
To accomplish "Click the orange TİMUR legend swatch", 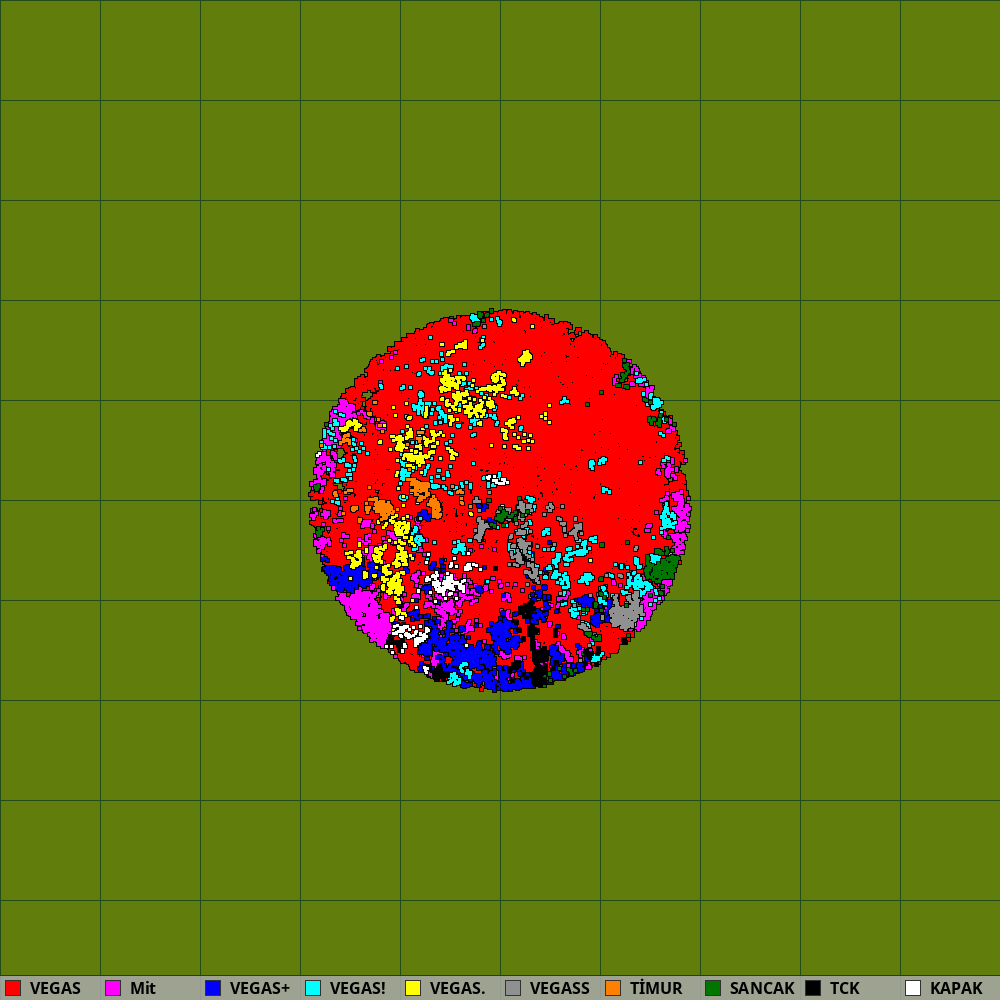I will pyautogui.click(x=613, y=988).
